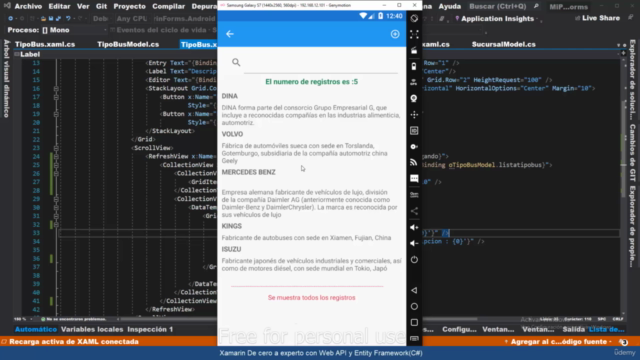Image resolution: width=640 pixels, height=360 pixels.
Task: Collapse the code fold marker on line 16
Action: 56,89
